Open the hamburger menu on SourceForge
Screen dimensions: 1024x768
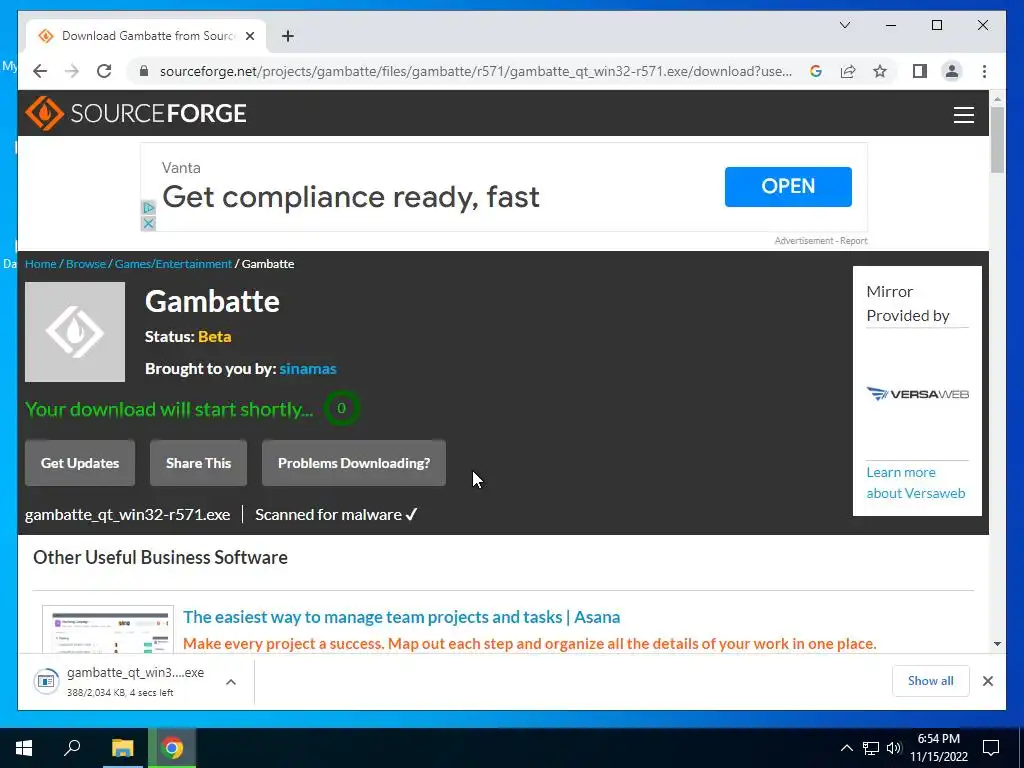(963, 115)
